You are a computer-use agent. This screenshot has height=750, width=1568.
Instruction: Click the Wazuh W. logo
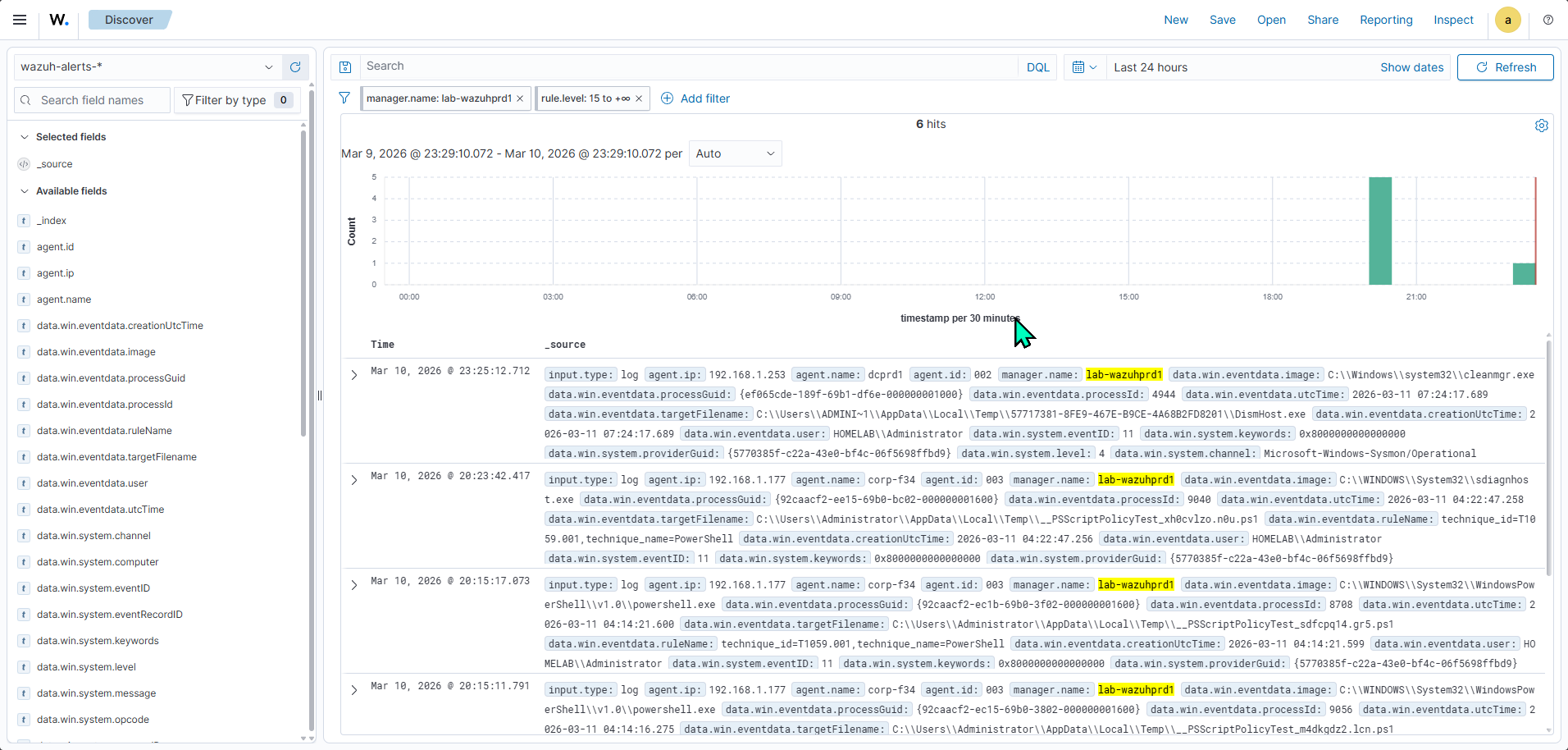pyautogui.click(x=59, y=20)
